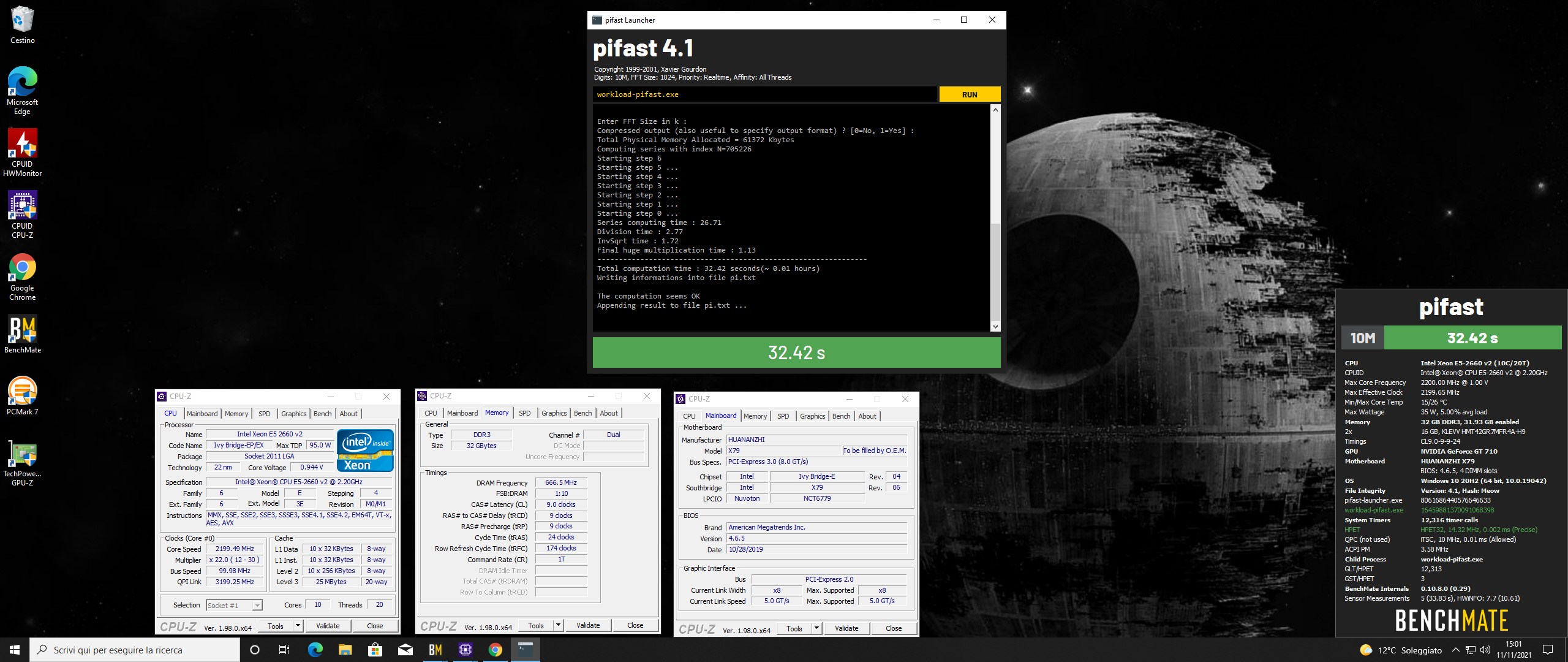Click the Core Speed value 2199.49 MHz

coord(235,549)
